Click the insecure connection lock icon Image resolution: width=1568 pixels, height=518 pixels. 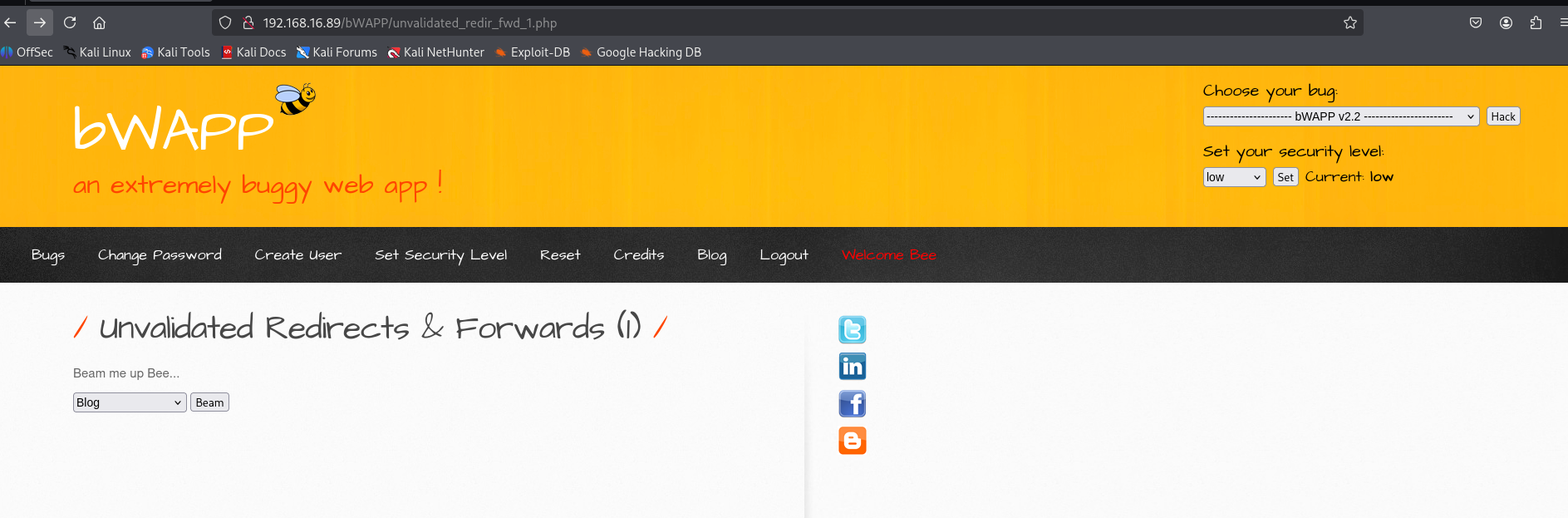(x=248, y=22)
